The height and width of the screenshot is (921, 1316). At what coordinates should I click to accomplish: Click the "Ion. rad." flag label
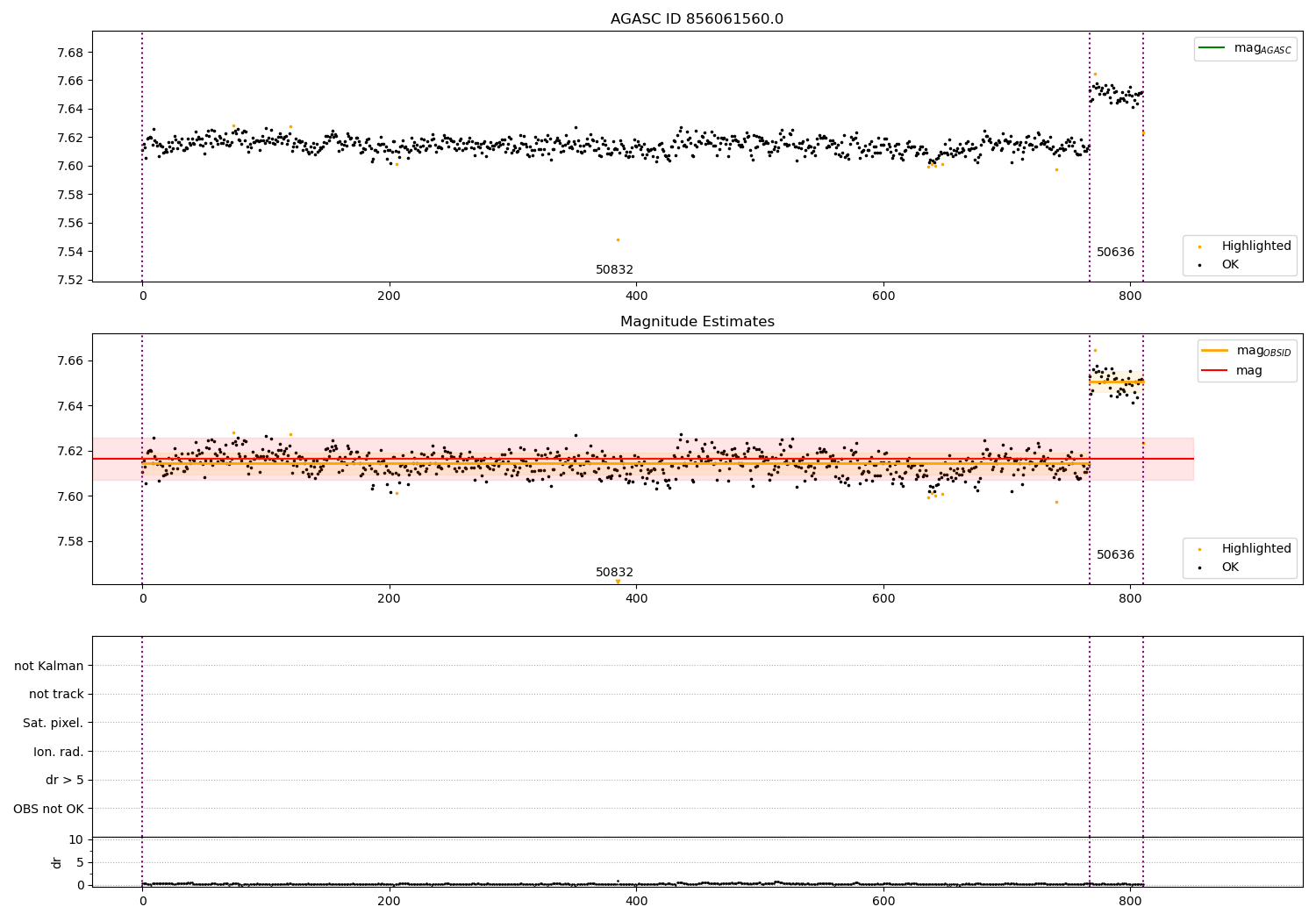point(59,752)
